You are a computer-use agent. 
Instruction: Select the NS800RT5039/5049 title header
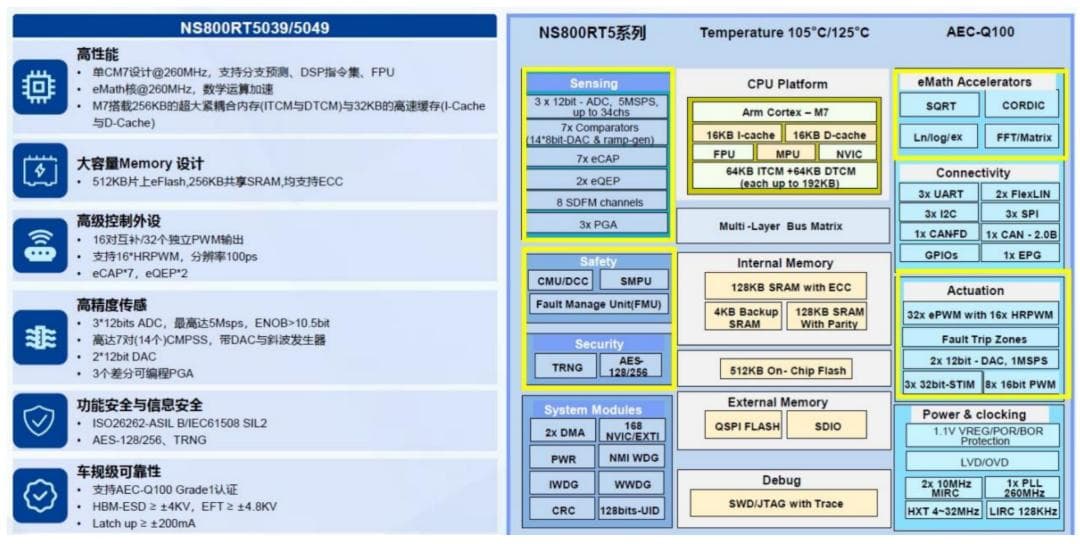(x=254, y=27)
